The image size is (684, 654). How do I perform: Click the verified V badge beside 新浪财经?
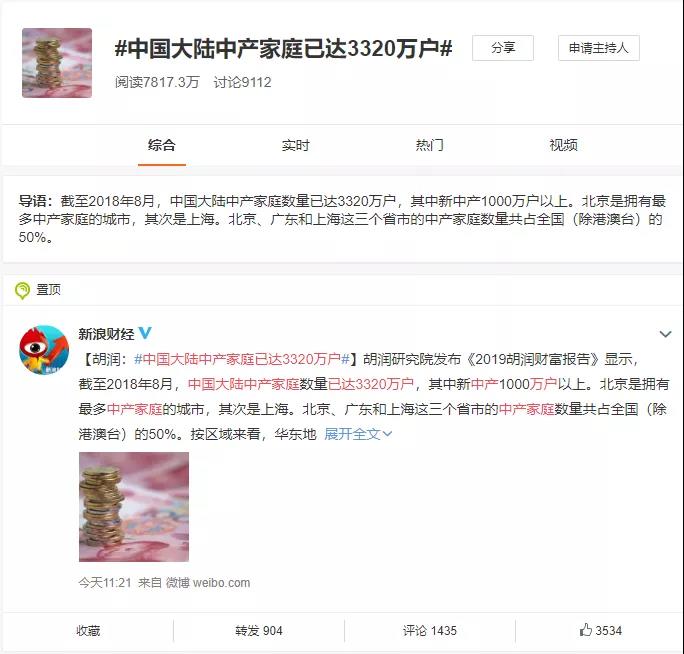(145, 334)
